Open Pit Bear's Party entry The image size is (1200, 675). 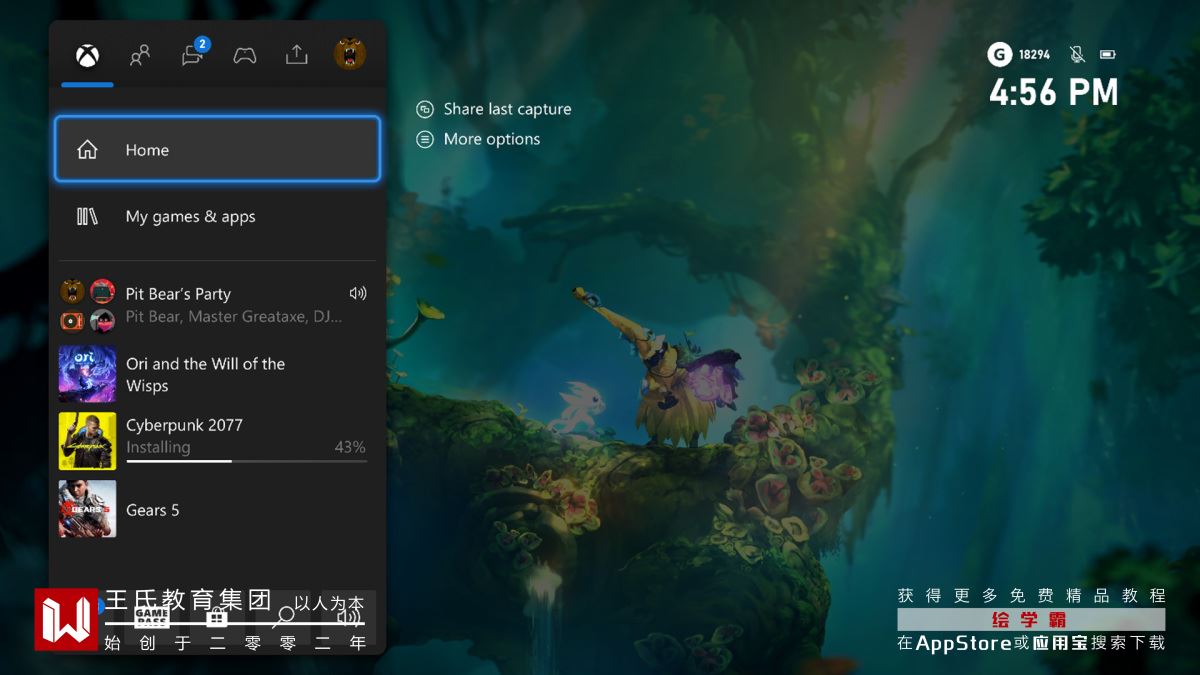pos(217,305)
